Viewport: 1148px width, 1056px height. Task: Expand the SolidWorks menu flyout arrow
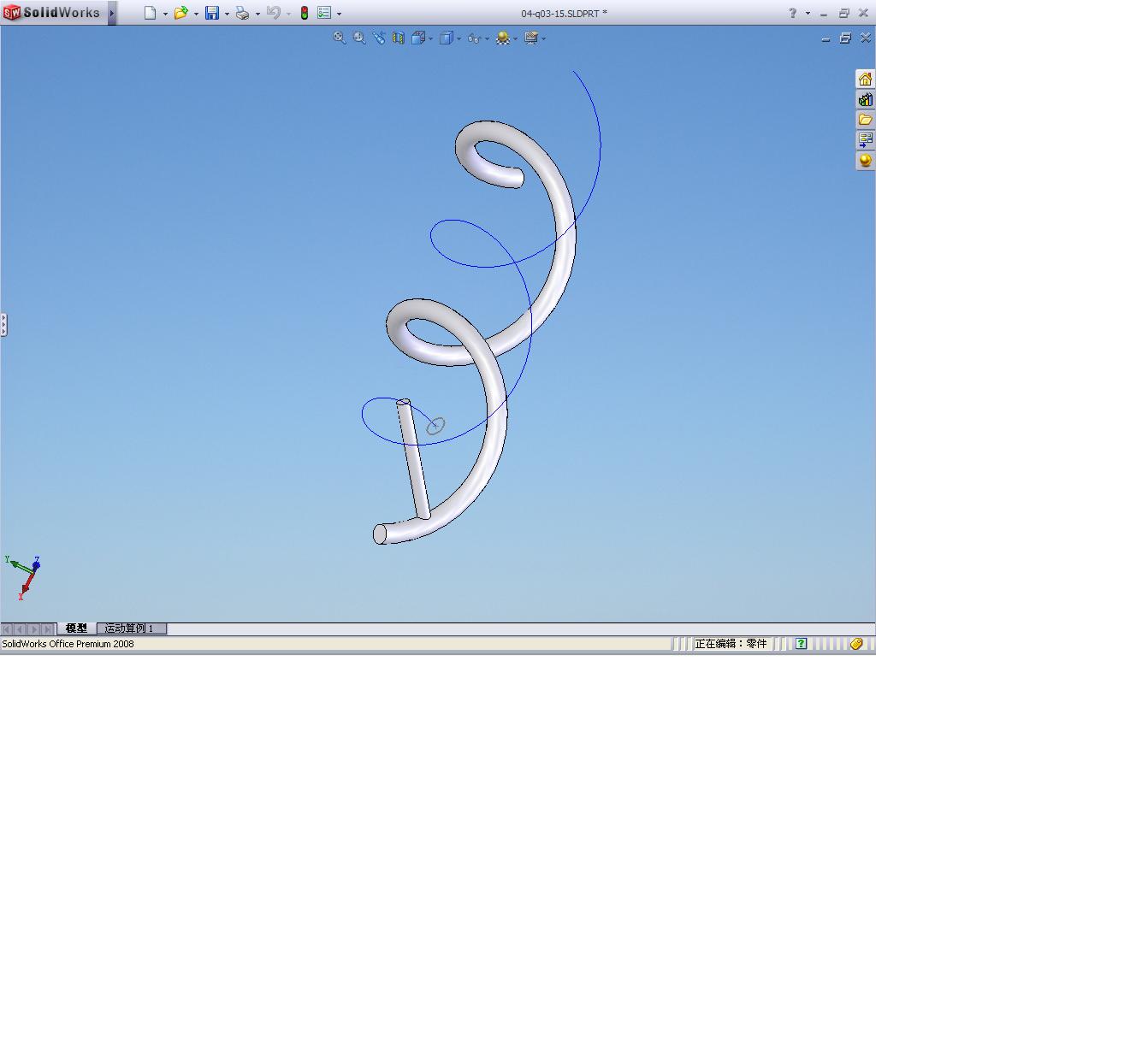pos(112,13)
